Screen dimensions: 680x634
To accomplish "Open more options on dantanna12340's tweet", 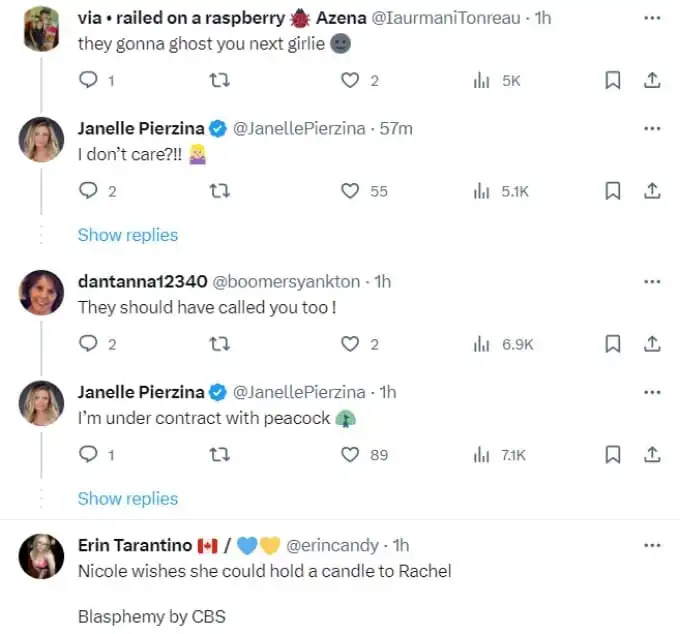I will coord(652,282).
